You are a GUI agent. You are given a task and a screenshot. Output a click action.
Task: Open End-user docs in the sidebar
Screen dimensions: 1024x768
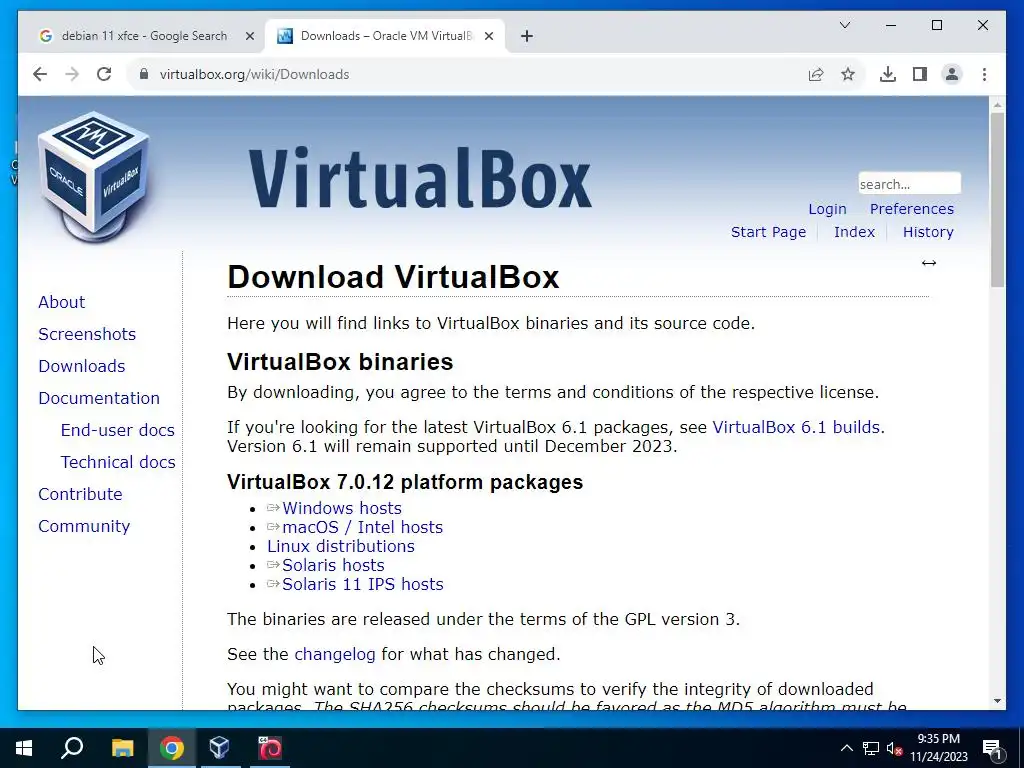(118, 430)
